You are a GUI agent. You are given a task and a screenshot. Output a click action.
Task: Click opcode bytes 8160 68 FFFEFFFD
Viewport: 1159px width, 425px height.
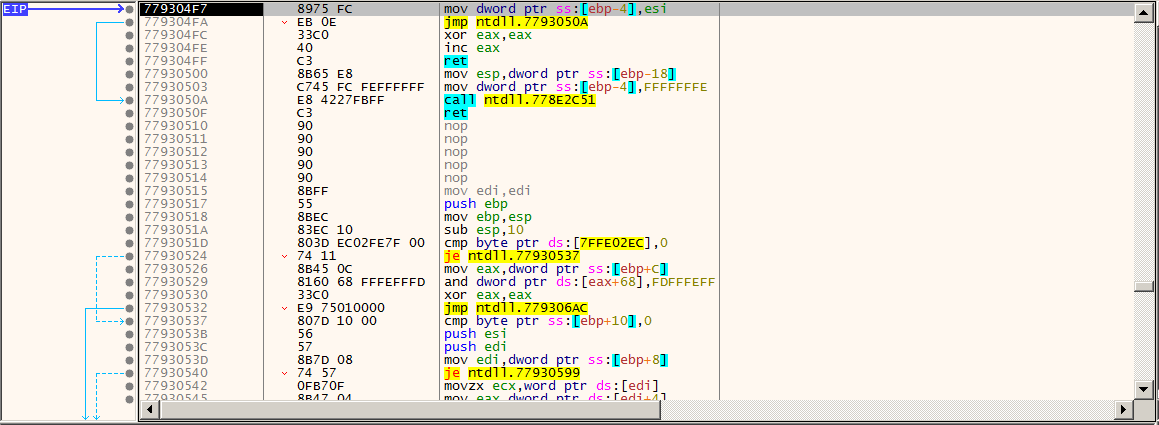click(360, 282)
